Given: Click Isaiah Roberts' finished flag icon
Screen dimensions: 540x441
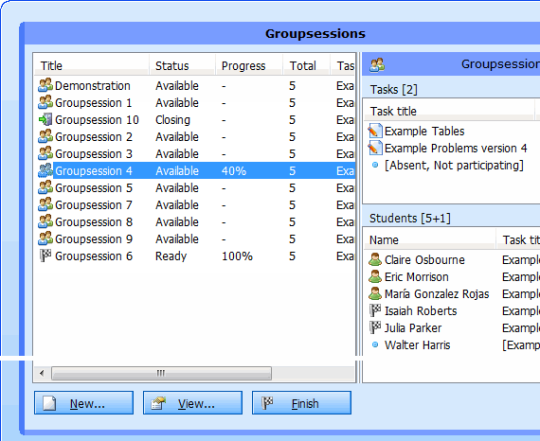Looking at the screenshot, I should tap(375, 311).
